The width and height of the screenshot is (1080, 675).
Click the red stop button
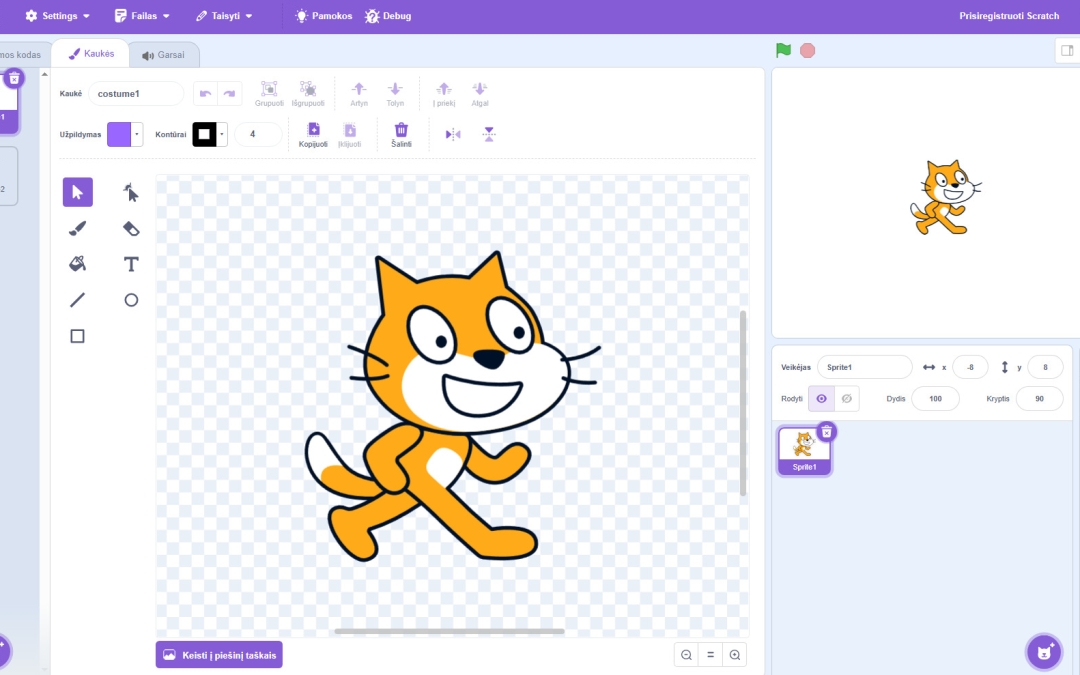pos(807,50)
